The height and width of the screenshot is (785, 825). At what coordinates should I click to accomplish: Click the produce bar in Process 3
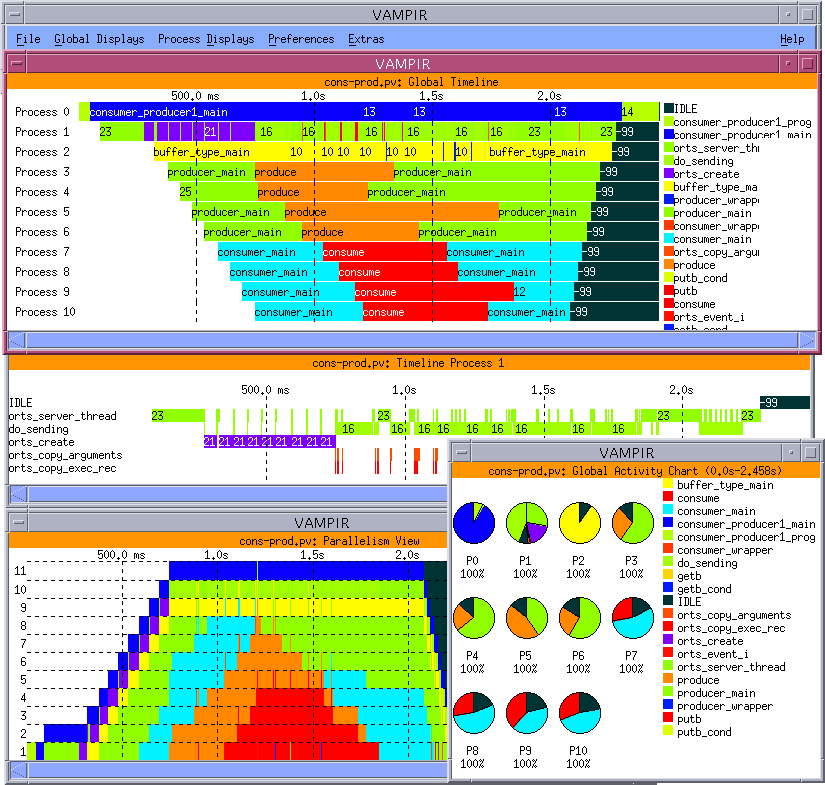click(324, 172)
